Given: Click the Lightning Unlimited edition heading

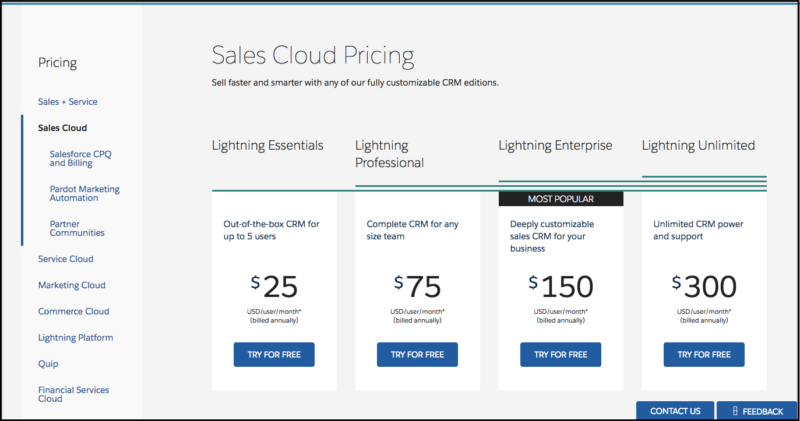Looking at the screenshot, I should (698, 145).
